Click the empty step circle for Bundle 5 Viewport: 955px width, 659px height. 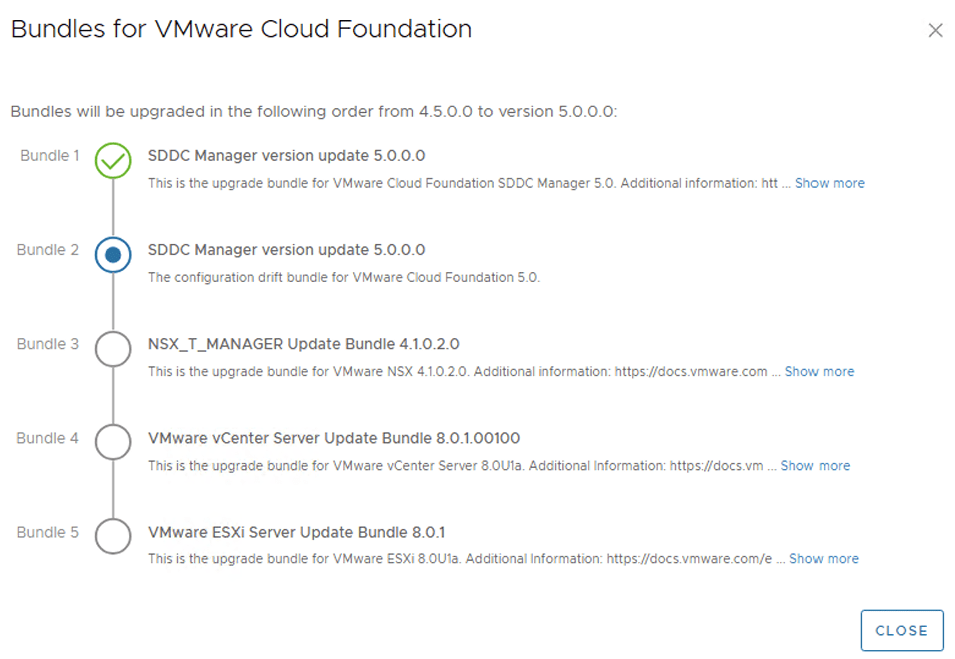pos(113,536)
